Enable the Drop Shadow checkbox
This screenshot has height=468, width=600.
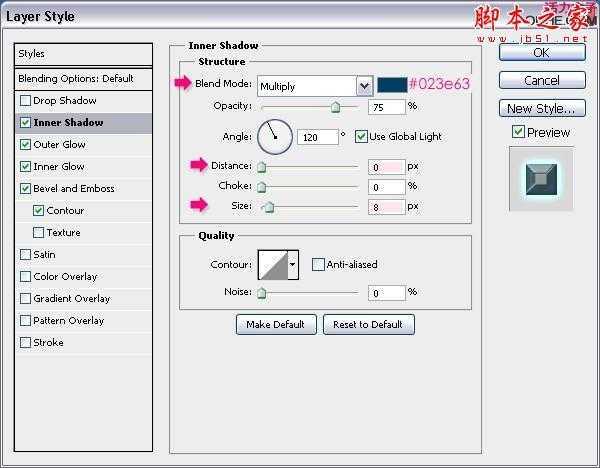click(x=25, y=101)
